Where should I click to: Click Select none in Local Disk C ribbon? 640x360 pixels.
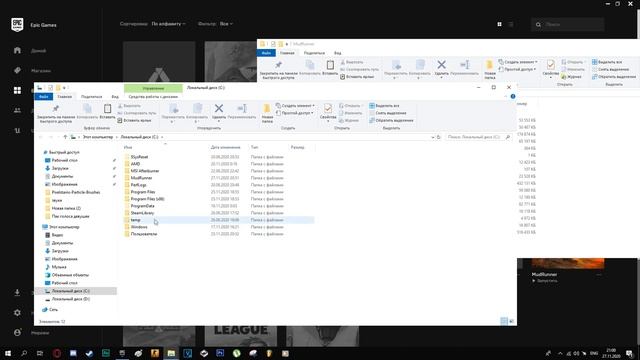388,113
